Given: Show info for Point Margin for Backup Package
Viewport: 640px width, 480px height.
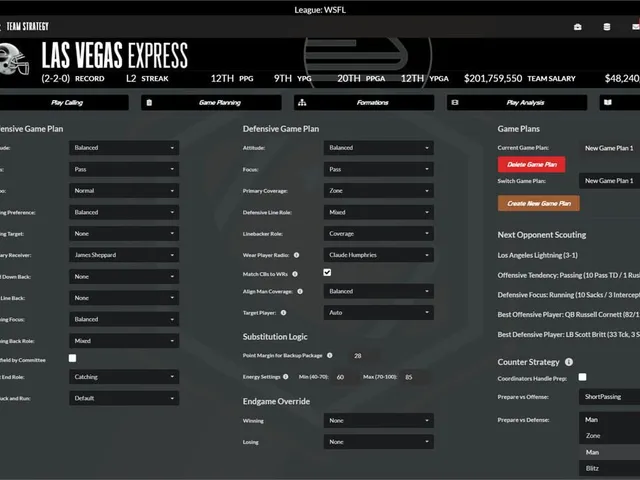Looking at the screenshot, I should [x=330, y=356].
